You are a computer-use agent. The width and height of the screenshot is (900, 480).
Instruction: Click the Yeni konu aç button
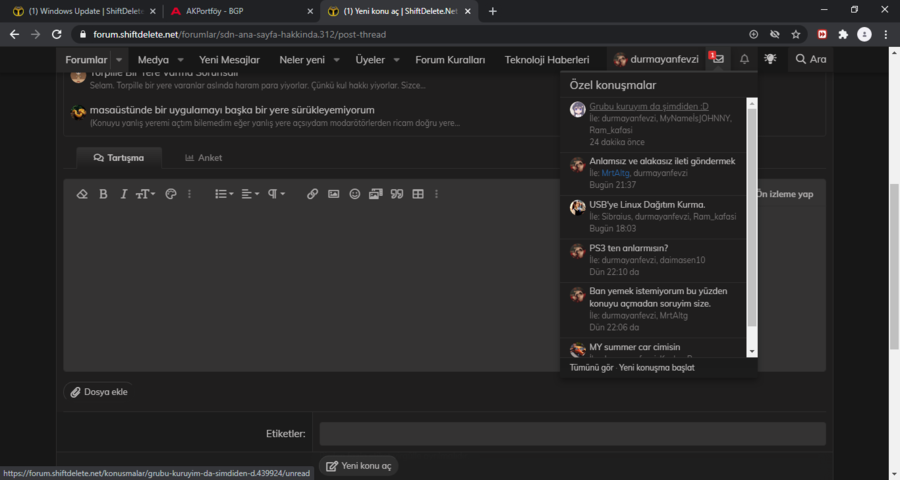359,466
